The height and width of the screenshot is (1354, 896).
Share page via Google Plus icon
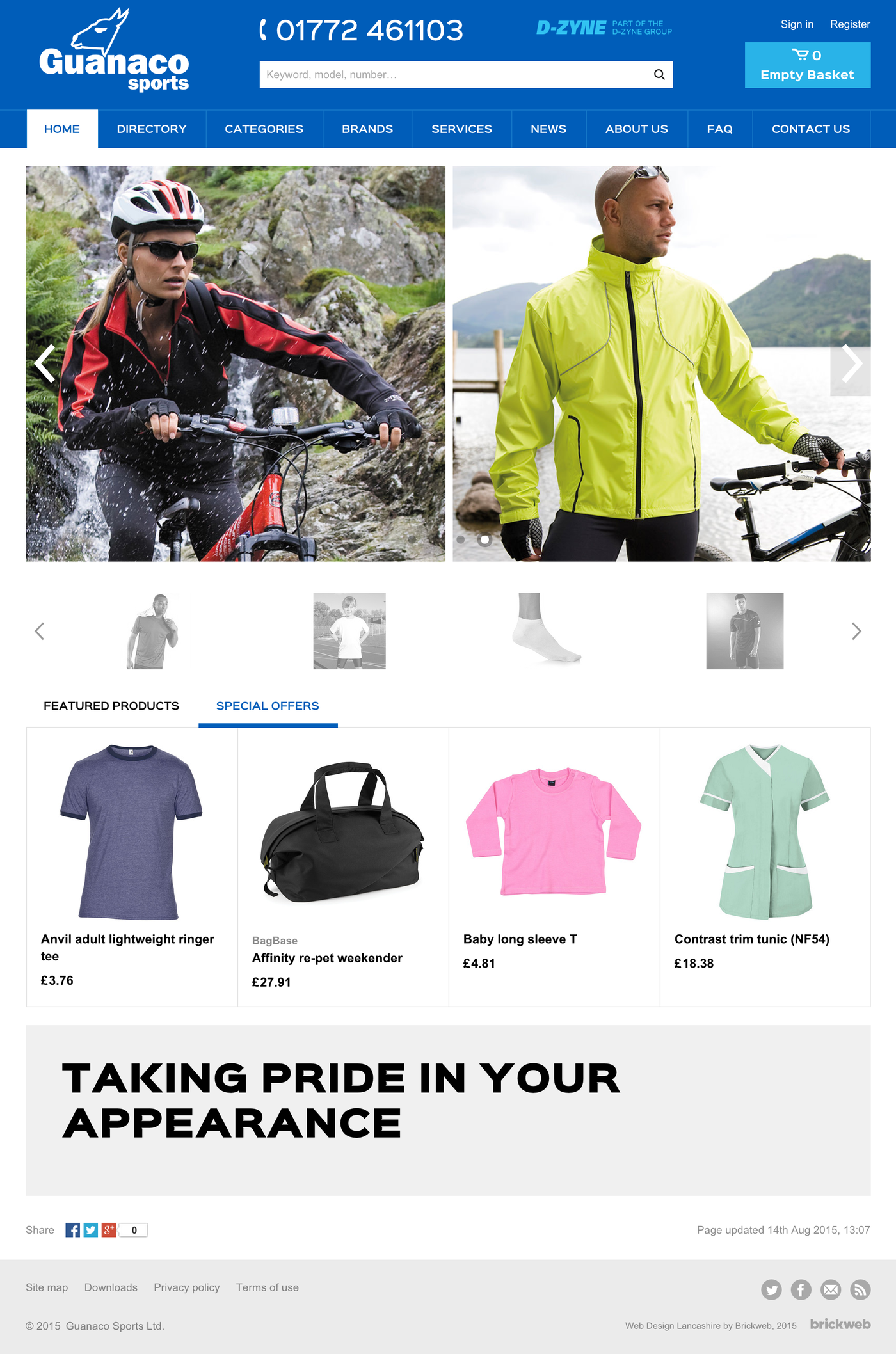[x=109, y=1230]
